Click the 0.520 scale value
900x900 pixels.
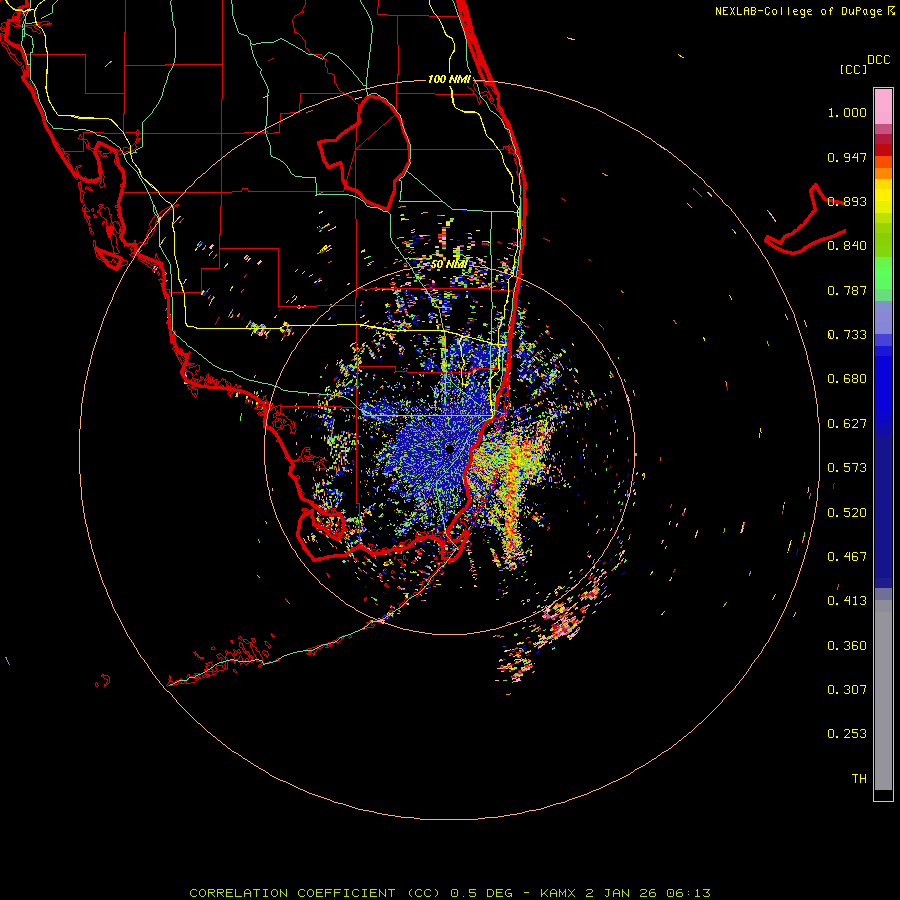(847, 513)
